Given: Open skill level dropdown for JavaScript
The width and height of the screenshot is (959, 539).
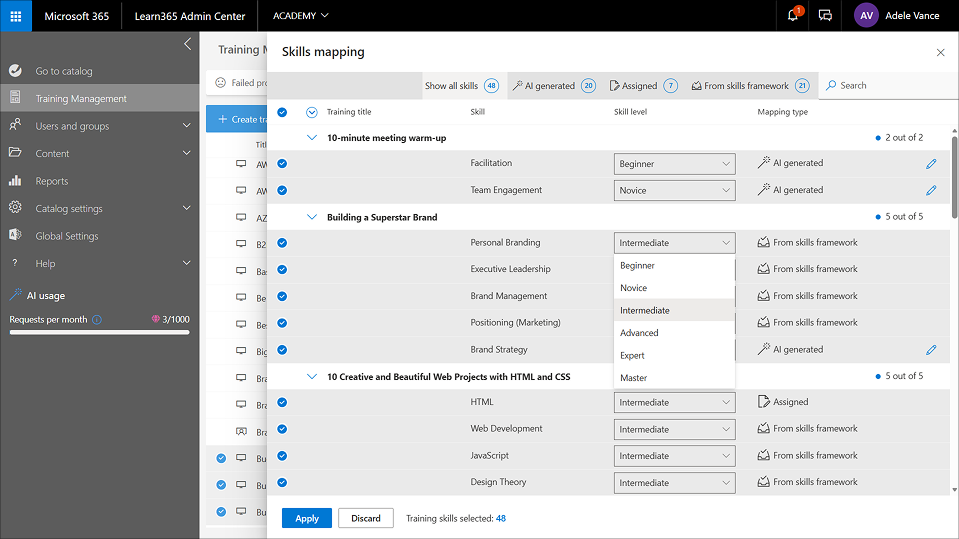Looking at the screenshot, I should (x=674, y=456).
